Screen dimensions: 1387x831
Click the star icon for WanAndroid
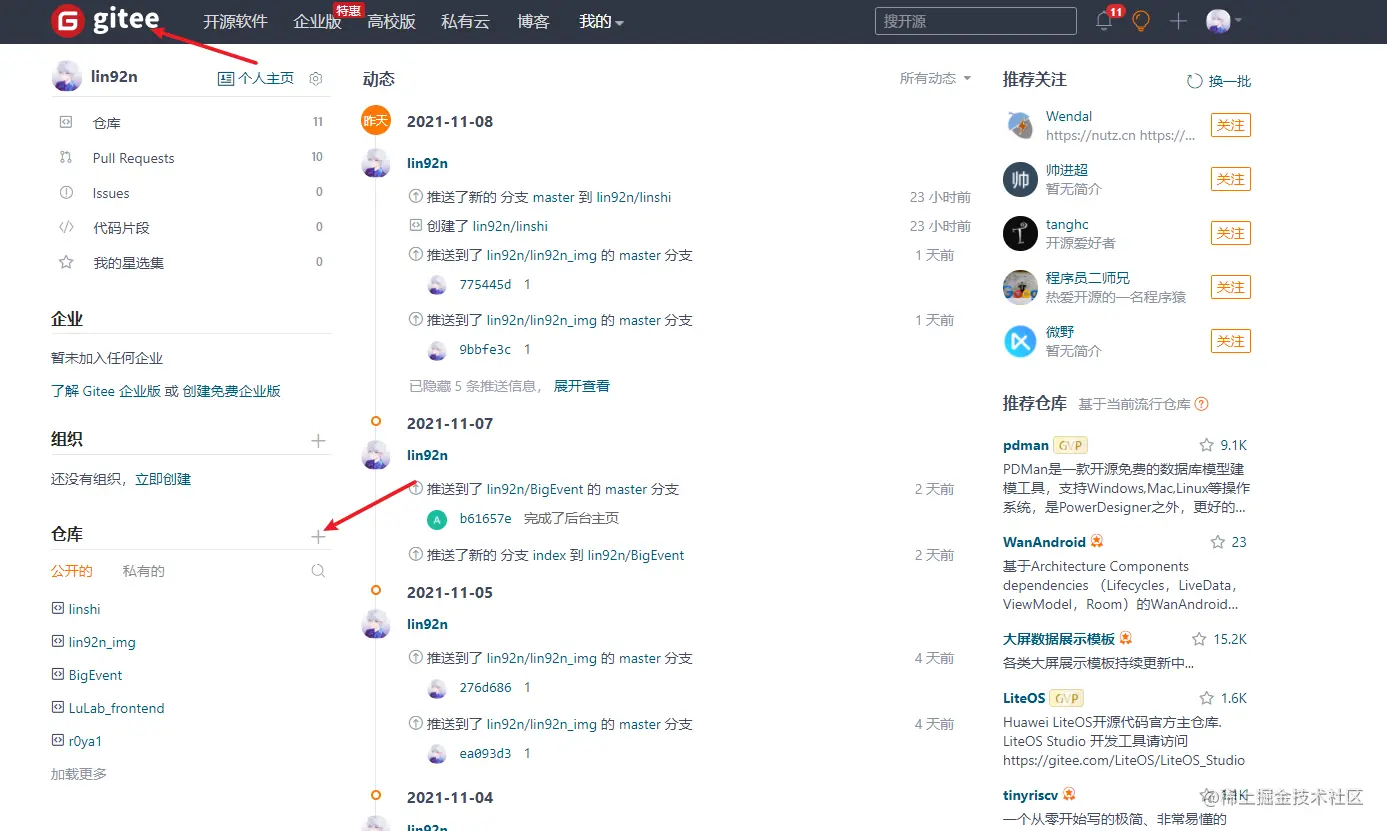pos(1218,542)
